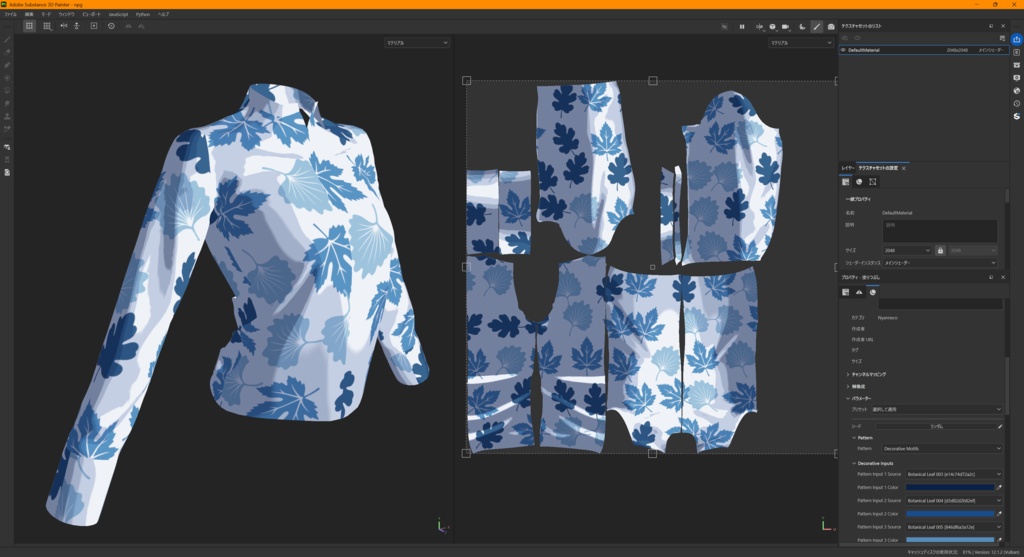Screen dimensions: 1024x557
Task: Open the Substance S logo panel
Action: pyautogui.click(x=1016, y=116)
